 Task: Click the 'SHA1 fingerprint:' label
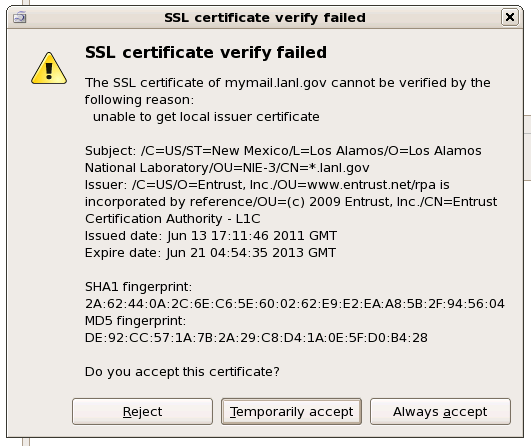pyautogui.click(x=139, y=287)
